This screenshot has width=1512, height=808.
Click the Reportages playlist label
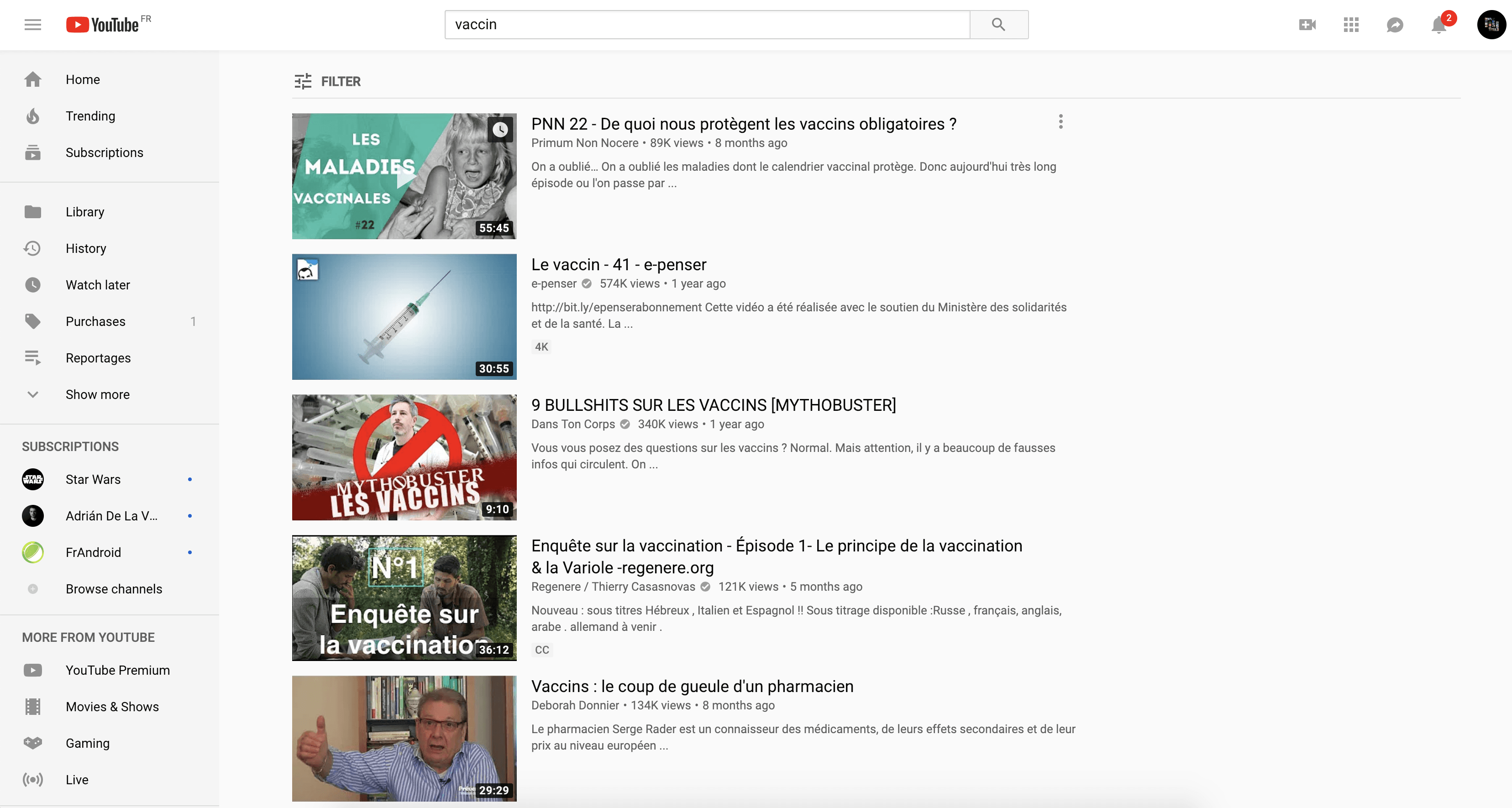click(98, 358)
